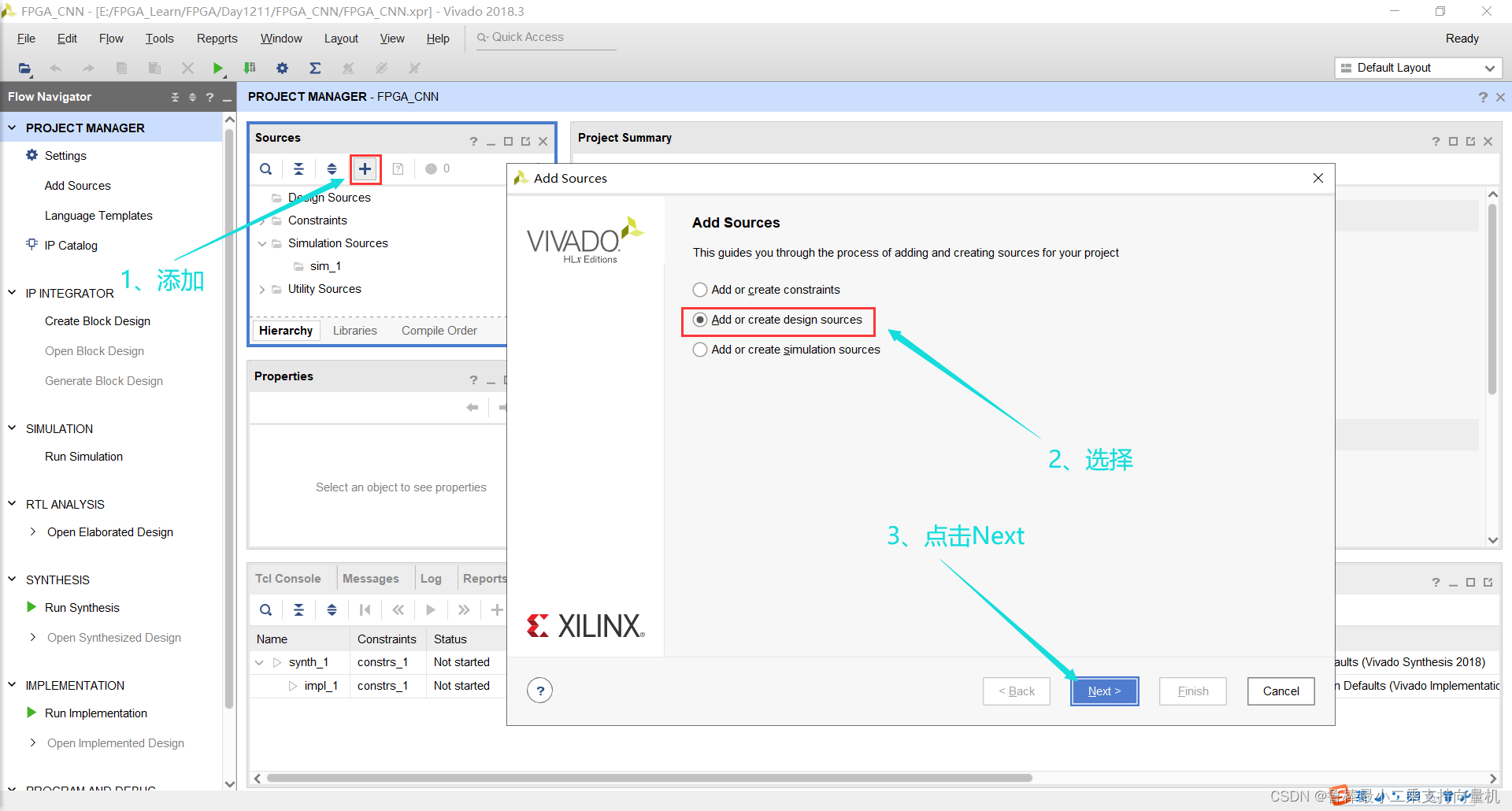This screenshot has width=1512, height=811.
Task: Expand Open Elaborated Design item
Action: click(33, 531)
